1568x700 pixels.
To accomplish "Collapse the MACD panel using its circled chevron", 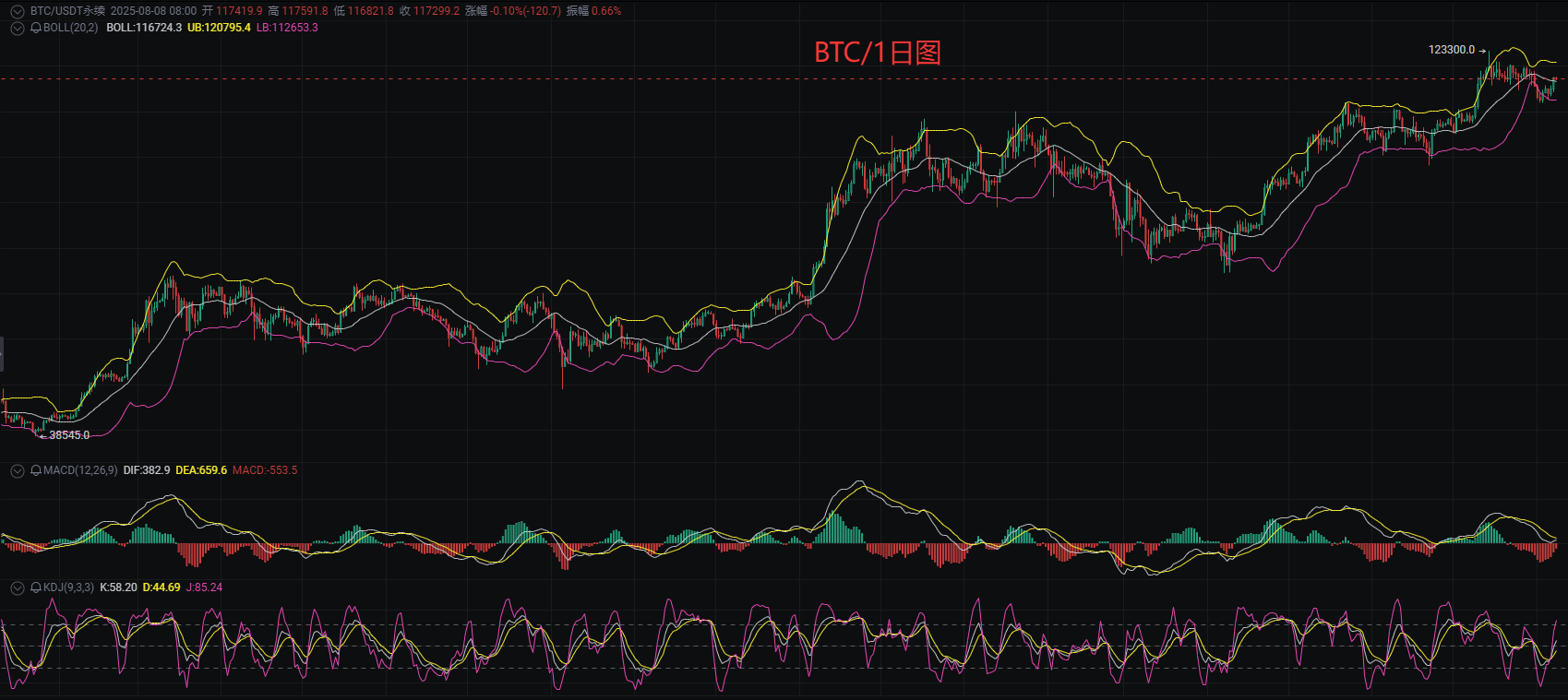I will click(x=17, y=470).
